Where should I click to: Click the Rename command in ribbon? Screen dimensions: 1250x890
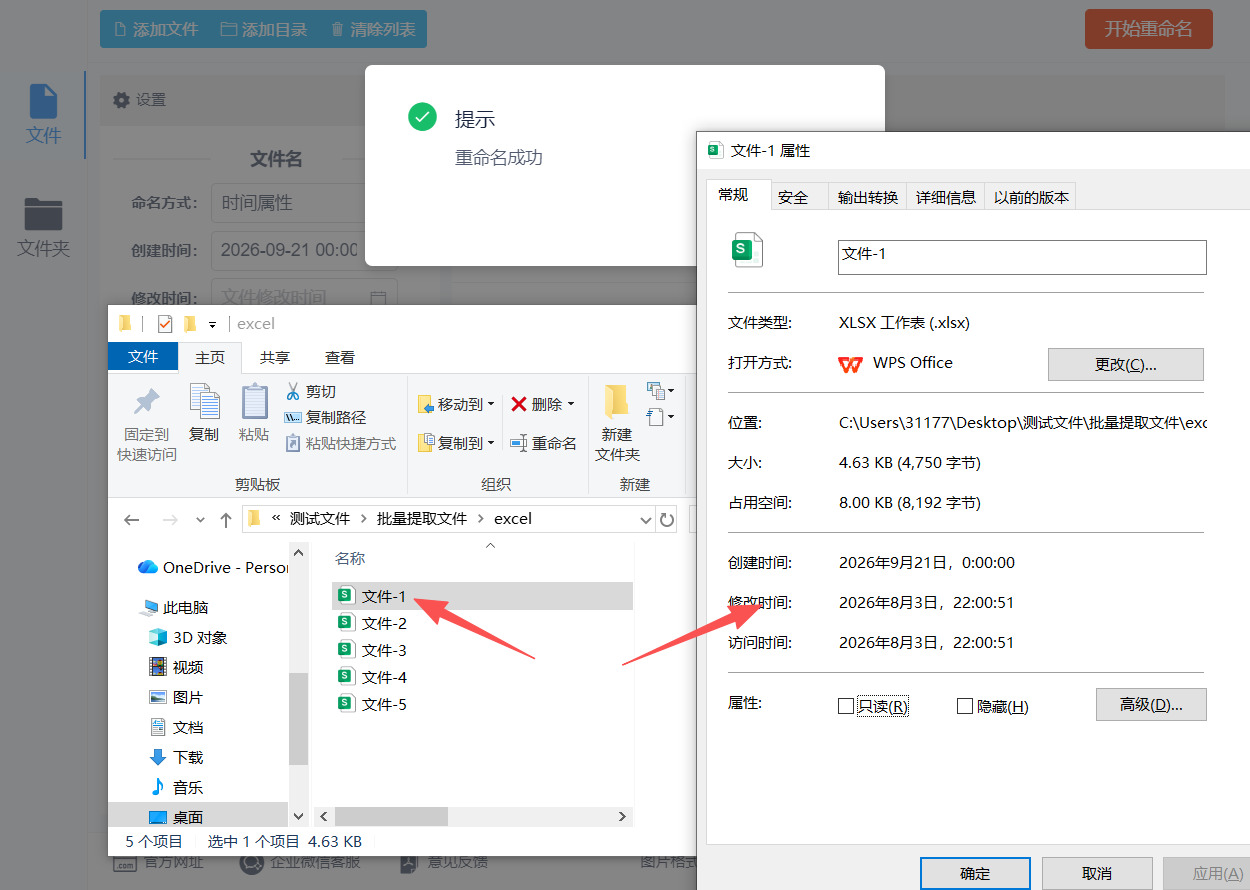click(543, 443)
